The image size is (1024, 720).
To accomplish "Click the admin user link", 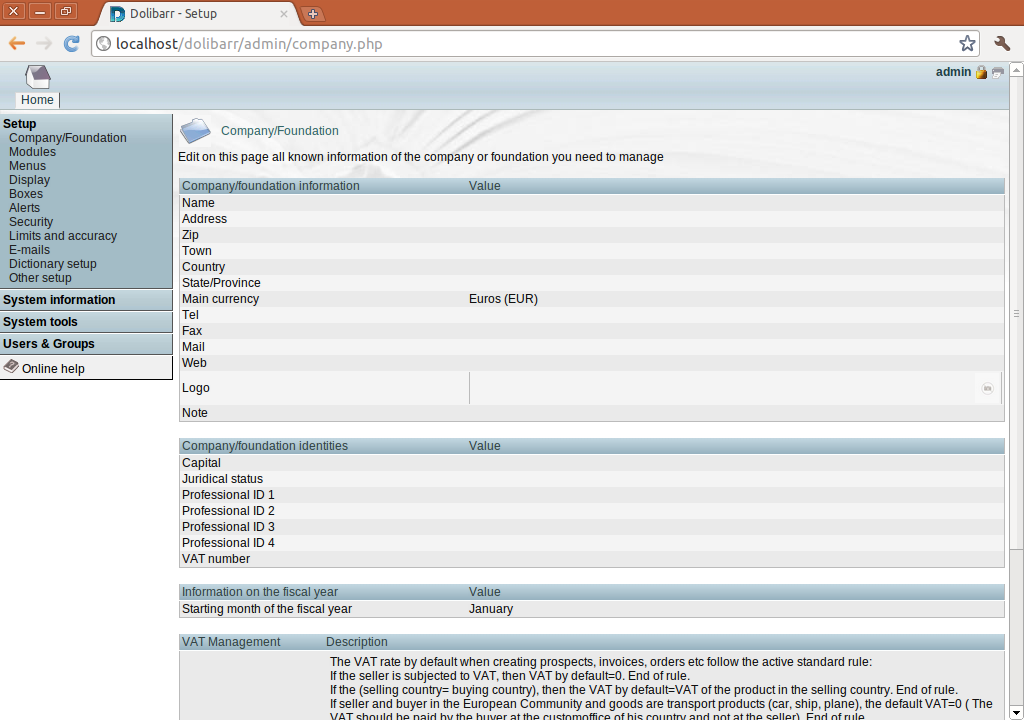I will click(x=953, y=72).
